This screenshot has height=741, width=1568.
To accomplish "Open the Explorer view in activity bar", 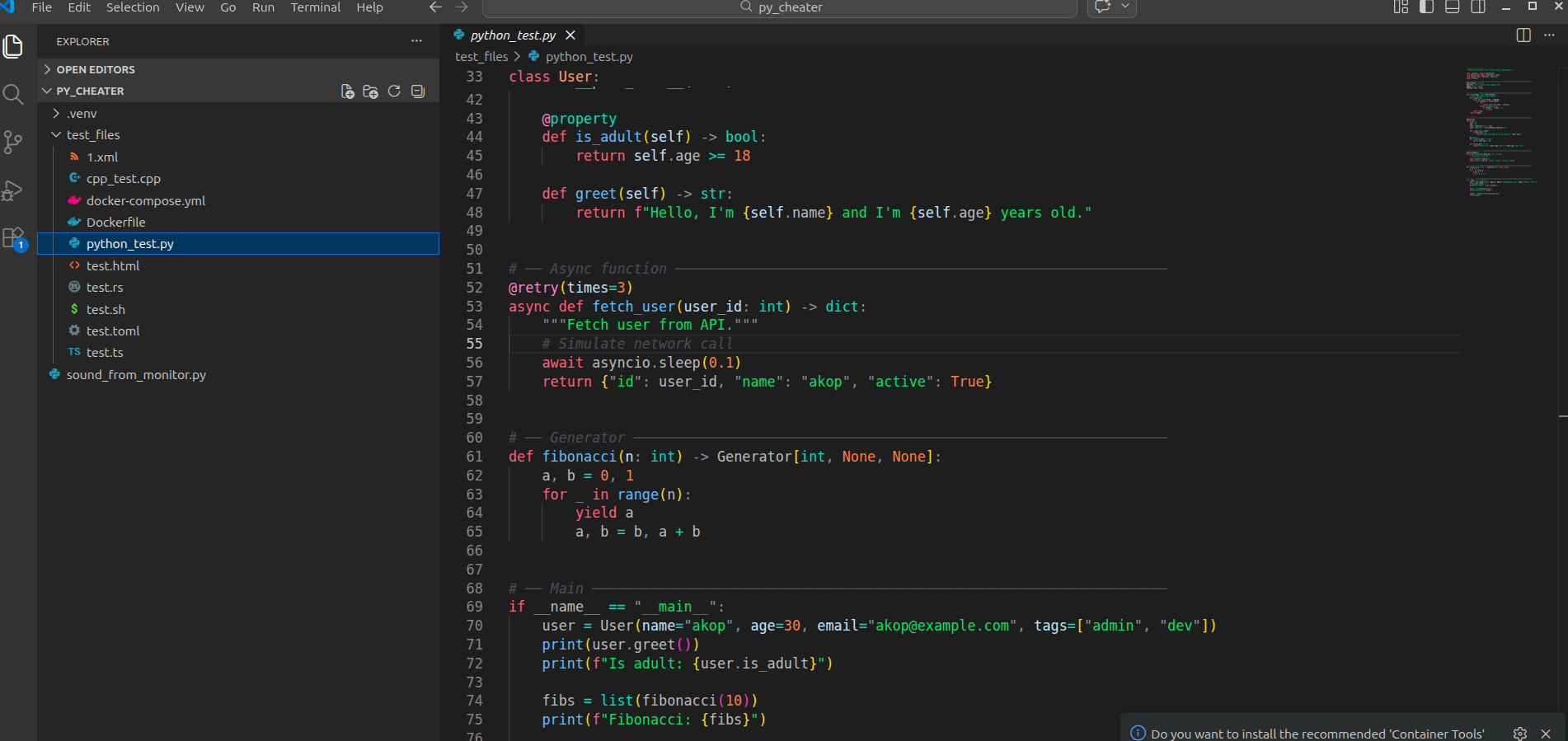I will tap(13, 46).
